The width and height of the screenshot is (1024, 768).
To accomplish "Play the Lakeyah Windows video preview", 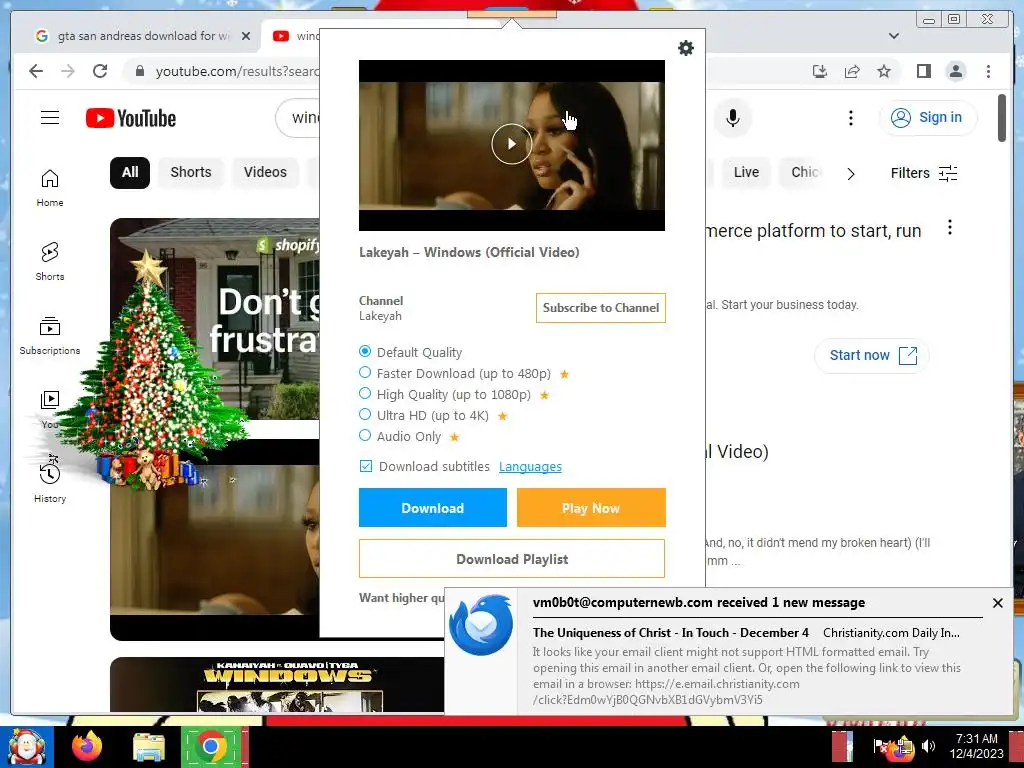I will 511,144.
